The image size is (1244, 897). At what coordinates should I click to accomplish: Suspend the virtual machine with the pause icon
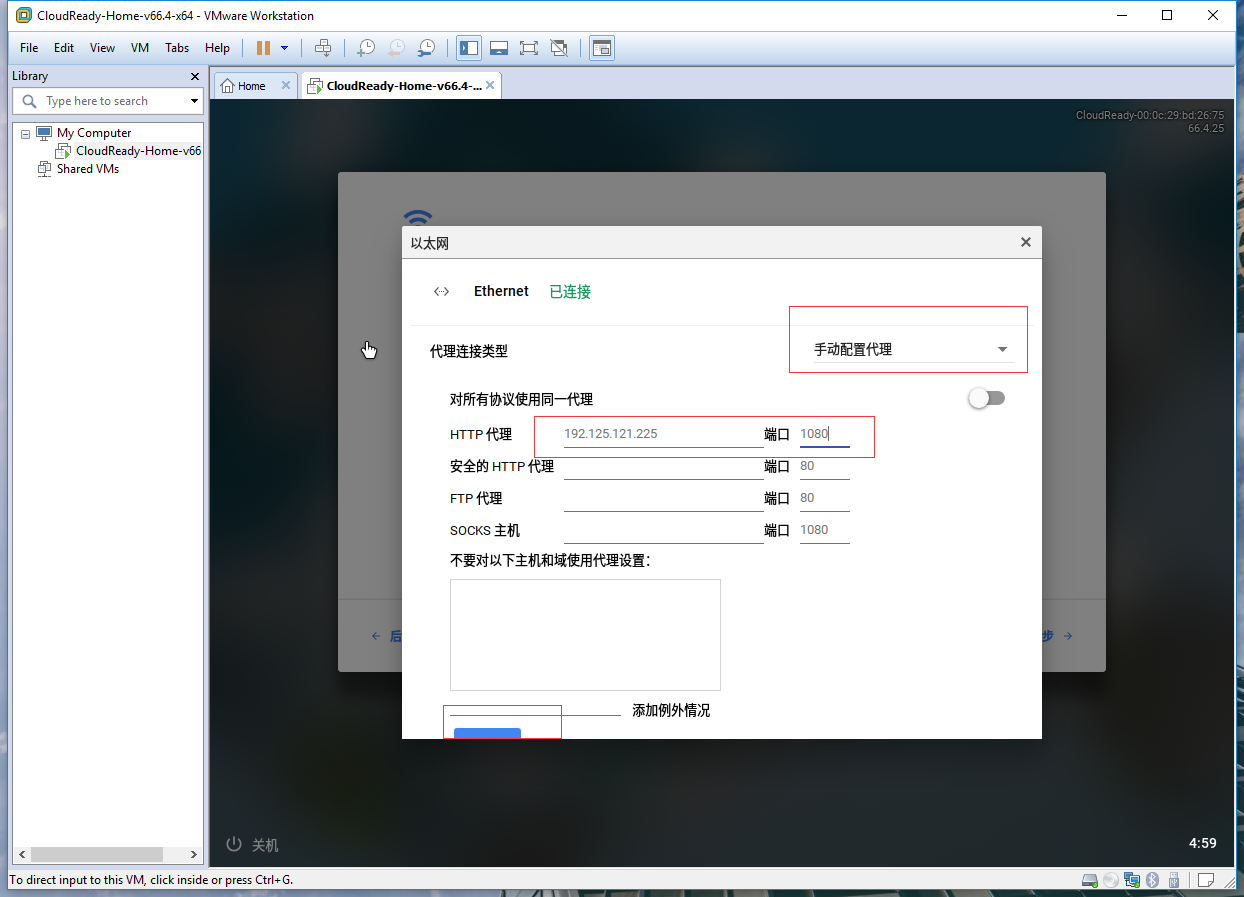pos(263,47)
